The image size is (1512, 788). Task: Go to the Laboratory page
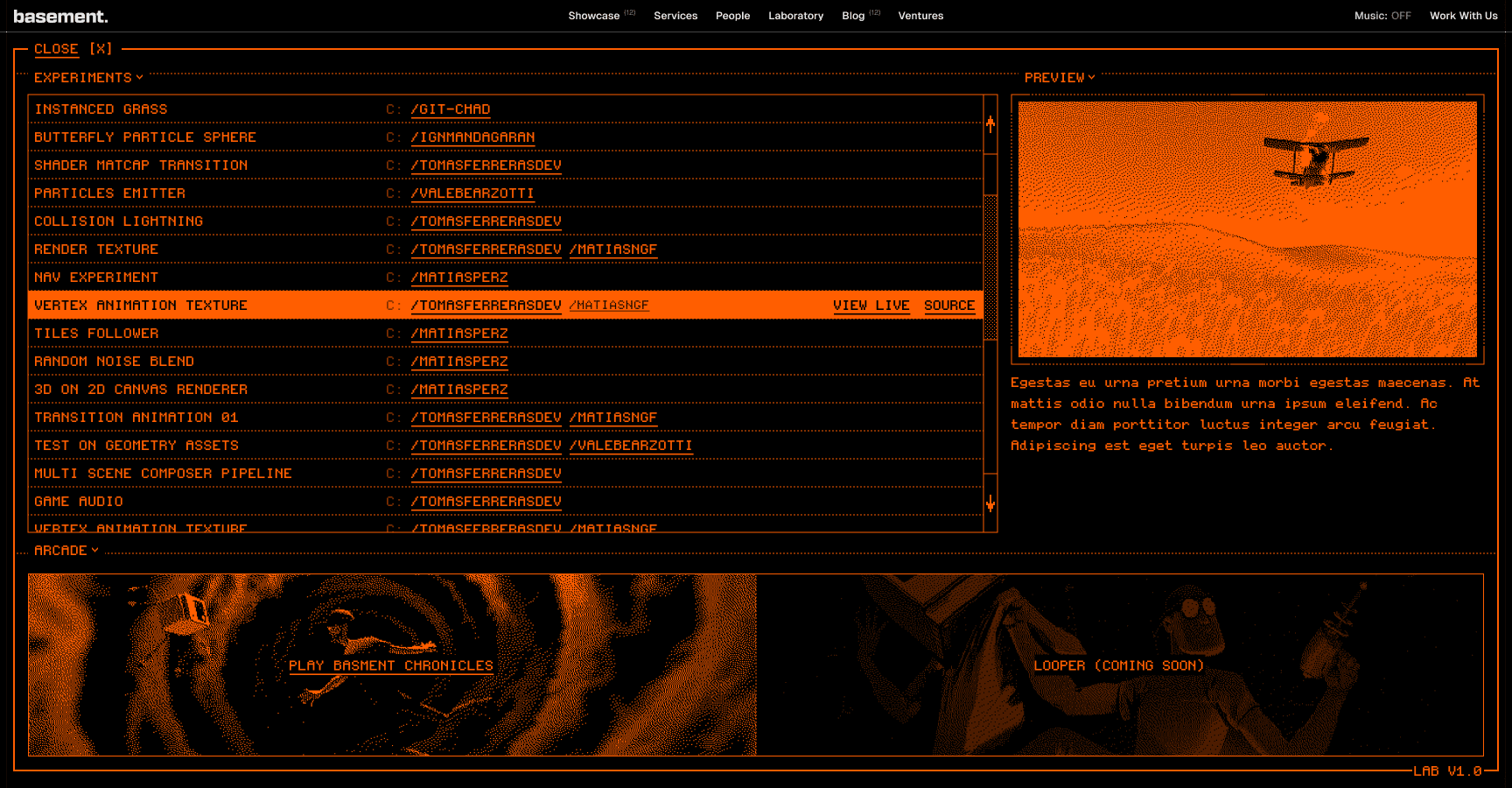[795, 16]
